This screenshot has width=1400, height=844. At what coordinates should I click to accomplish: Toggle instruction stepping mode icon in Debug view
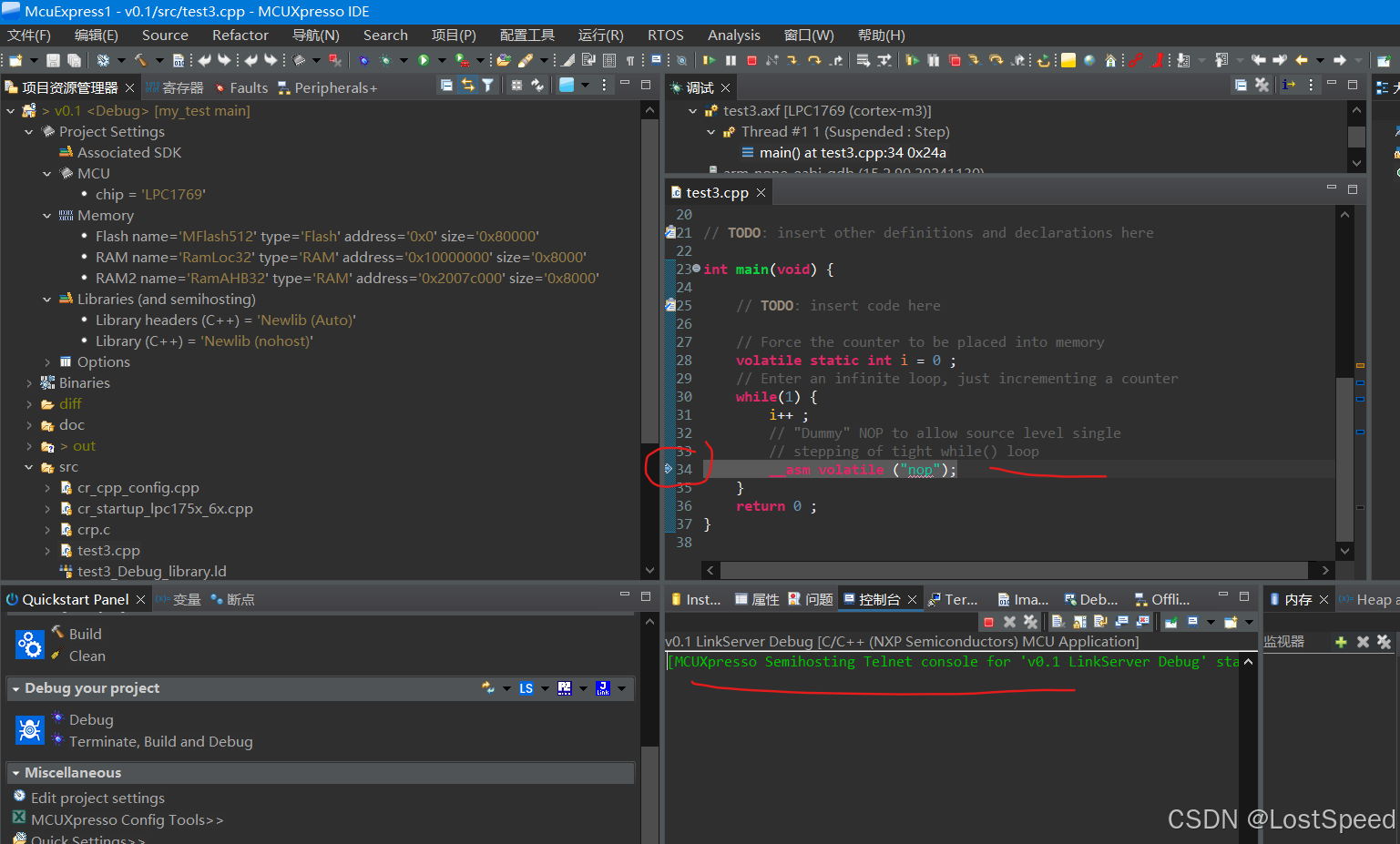click(1289, 85)
